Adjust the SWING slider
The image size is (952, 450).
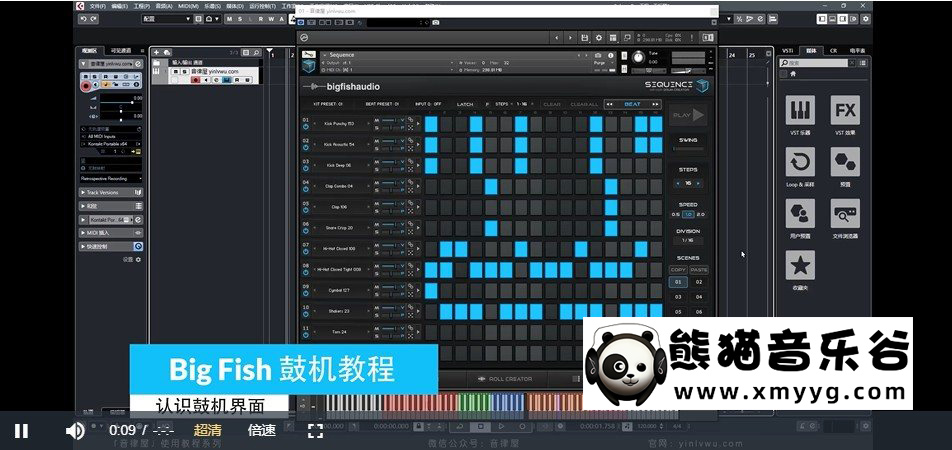coord(688,149)
